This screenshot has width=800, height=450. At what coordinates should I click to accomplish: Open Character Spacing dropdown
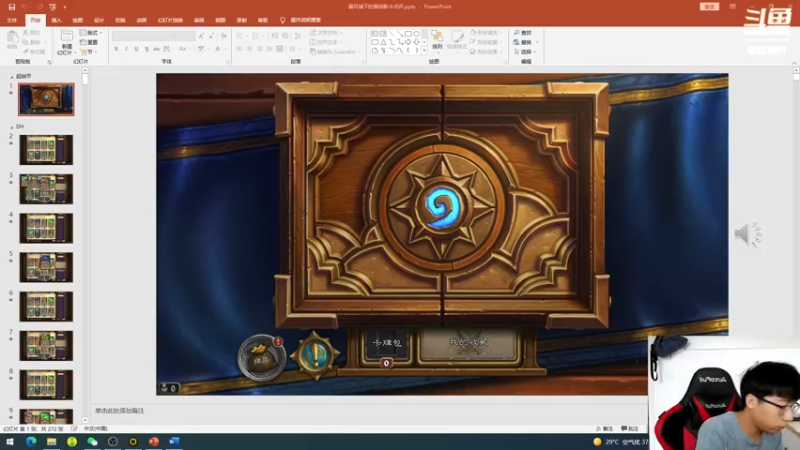[167, 49]
